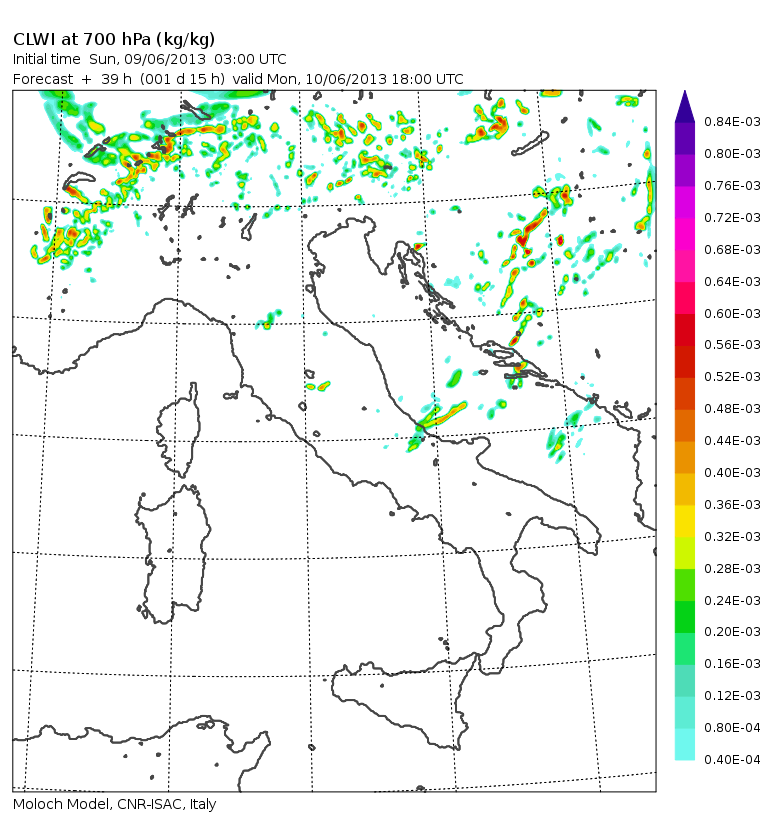Click the 0.20E-03 colorbar label

pos(732,632)
